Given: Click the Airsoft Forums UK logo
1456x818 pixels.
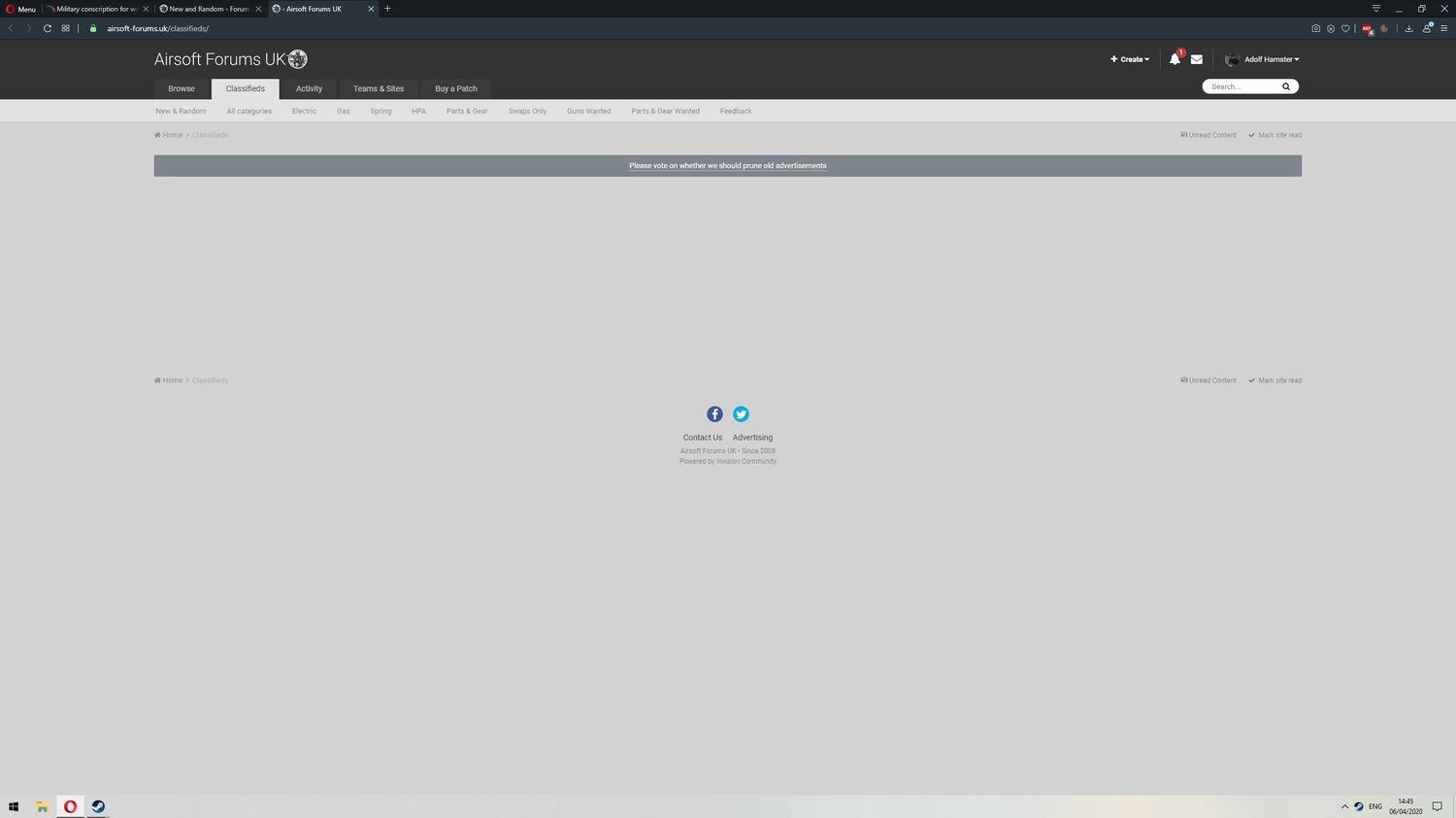Looking at the screenshot, I should point(230,59).
